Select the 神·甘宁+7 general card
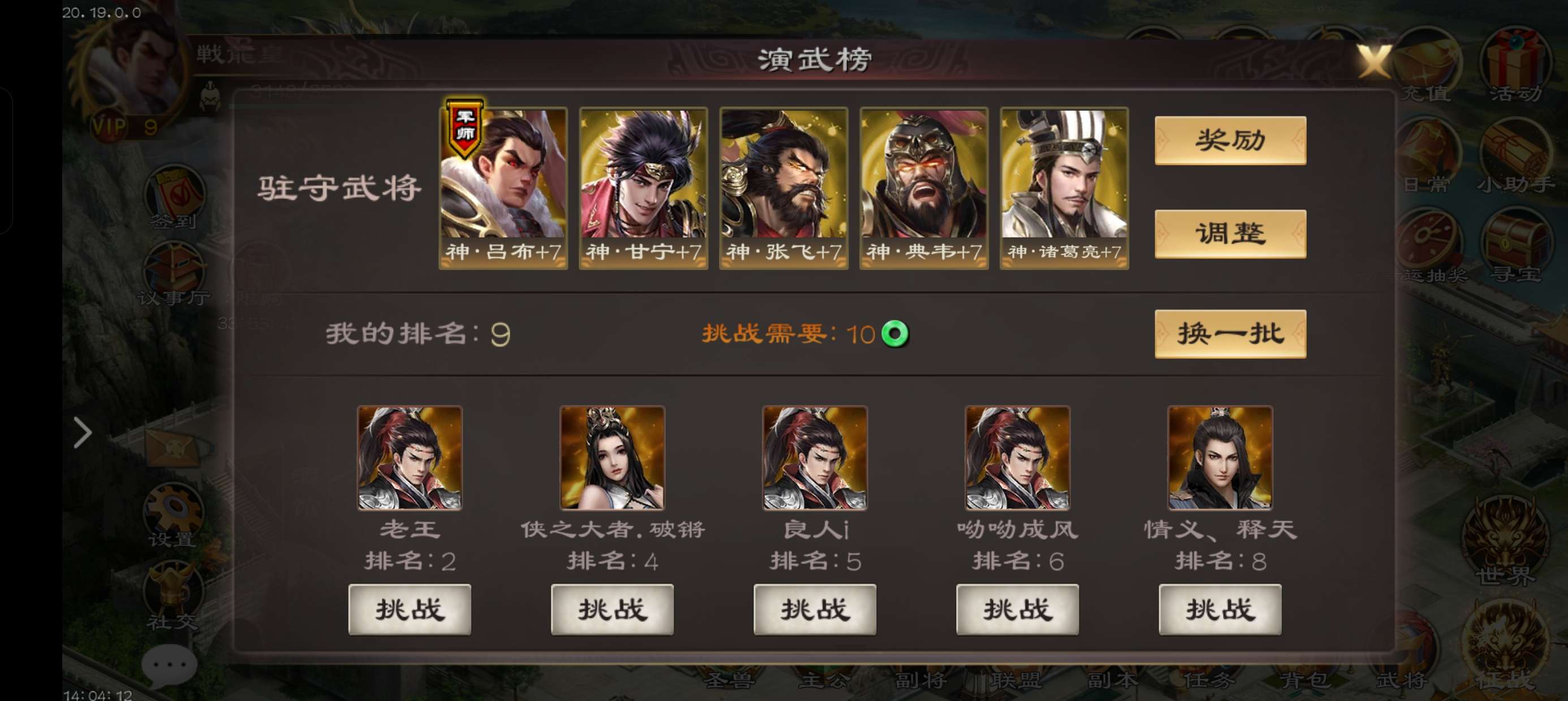The image size is (1568, 701). pos(643,188)
